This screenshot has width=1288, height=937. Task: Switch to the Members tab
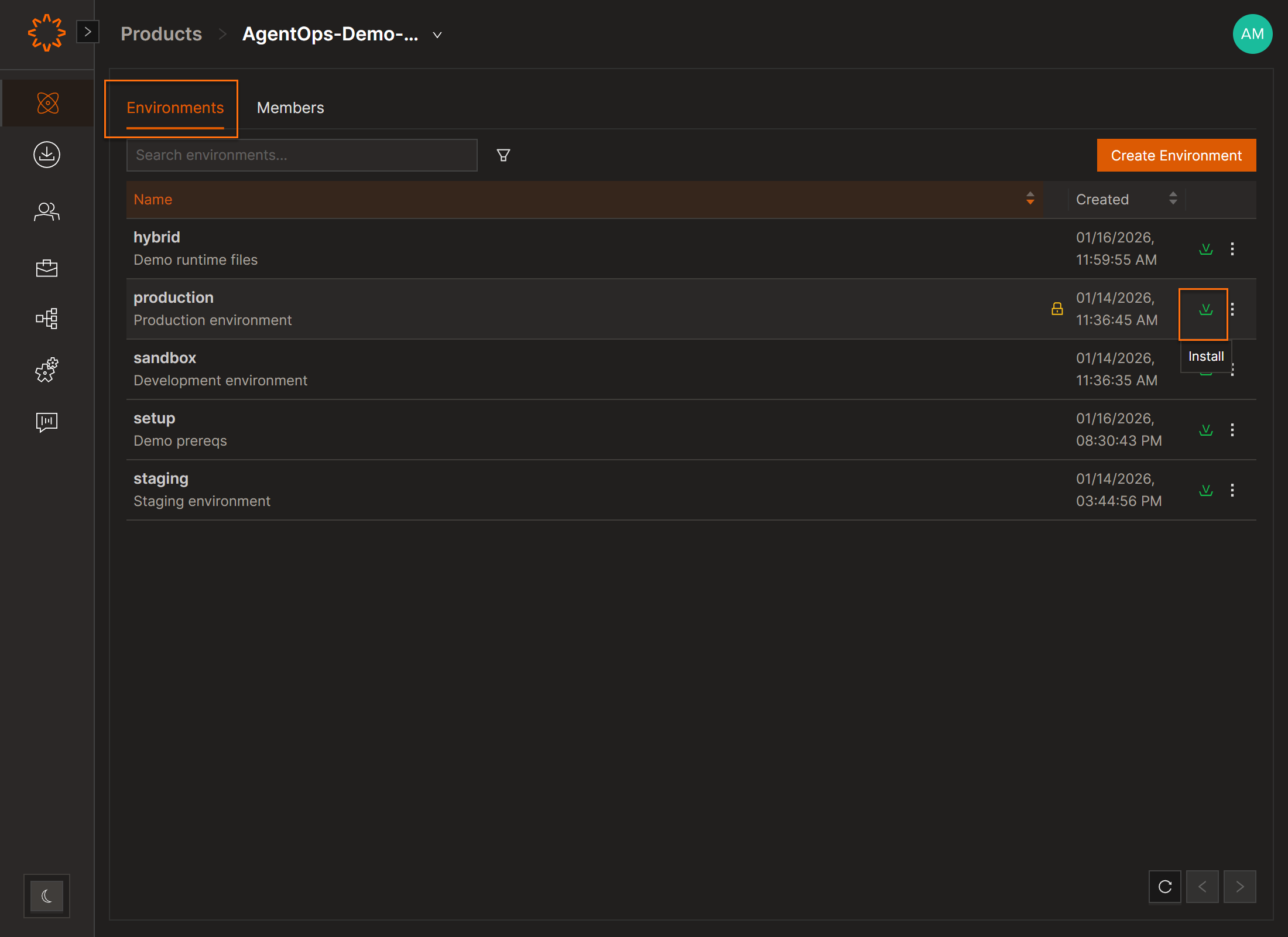(290, 108)
